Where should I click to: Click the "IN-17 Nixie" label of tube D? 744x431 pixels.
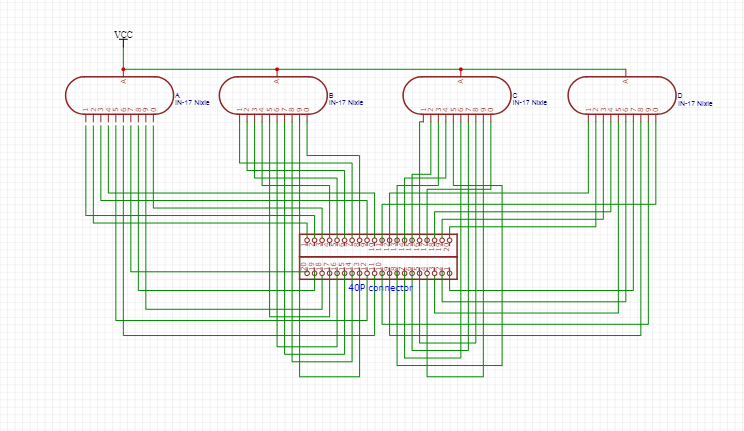[x=695, y=103]
